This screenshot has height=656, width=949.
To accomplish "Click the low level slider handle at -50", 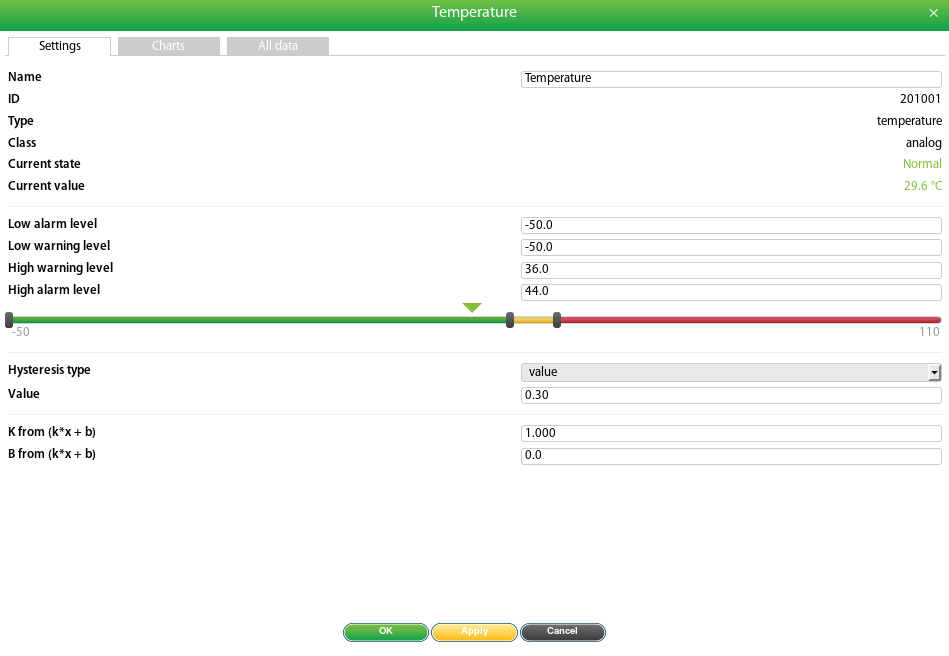I will pyautogui.click(x=9, y=320).
